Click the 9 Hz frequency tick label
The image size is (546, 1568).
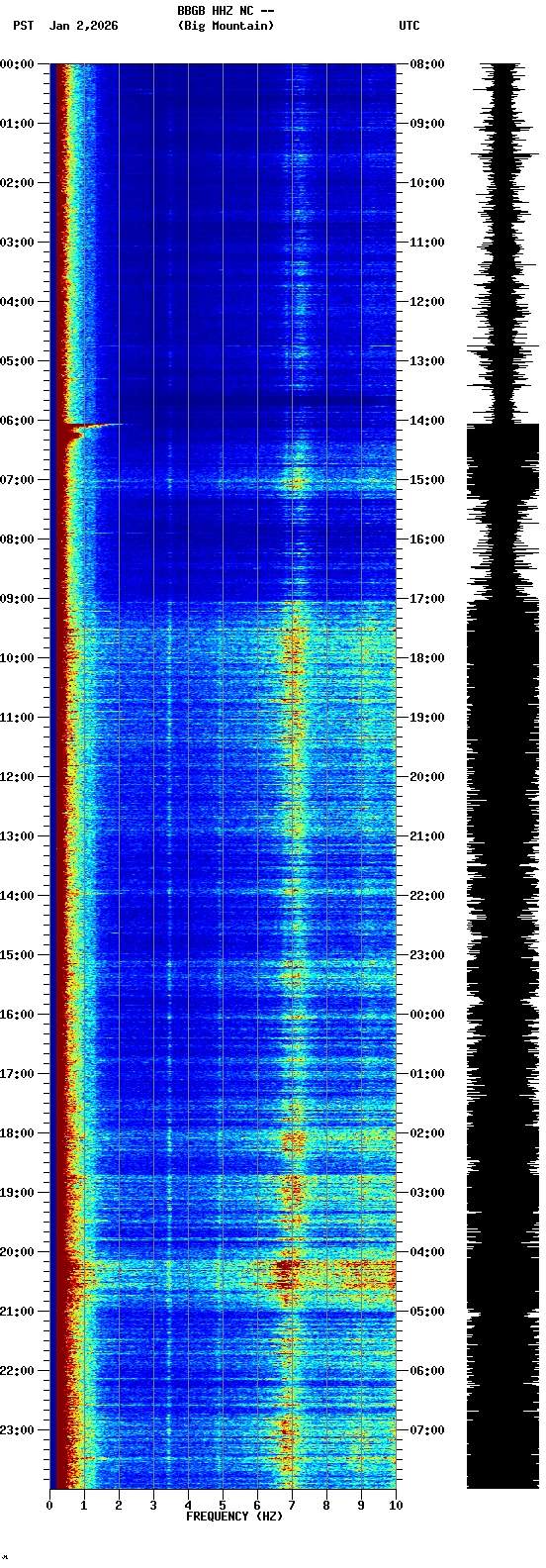(361, 1506)
